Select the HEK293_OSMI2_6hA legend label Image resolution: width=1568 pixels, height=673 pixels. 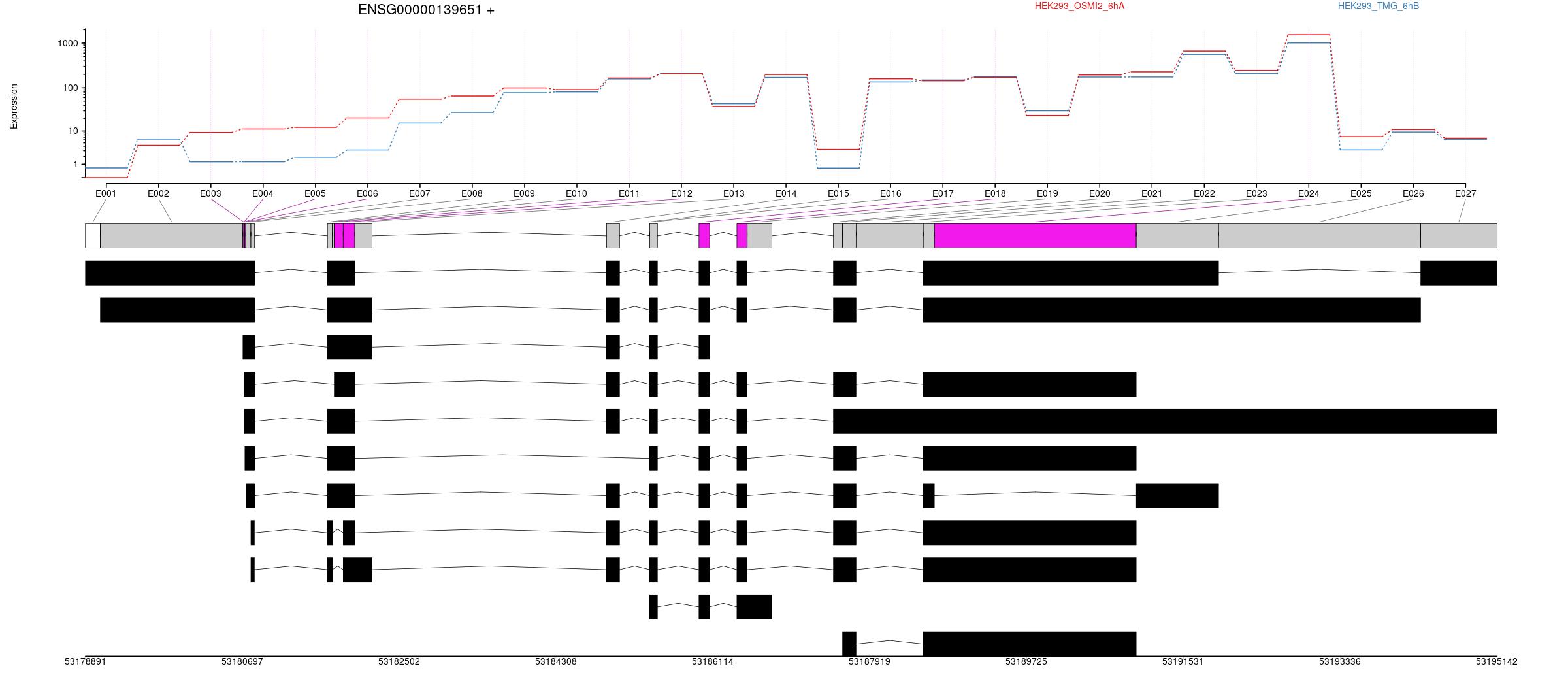click(1079, 6)
